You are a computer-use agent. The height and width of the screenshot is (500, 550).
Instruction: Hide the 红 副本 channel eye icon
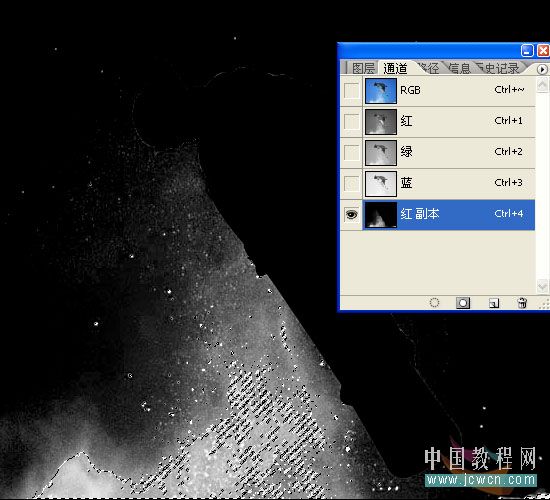[x=351, y=214]
